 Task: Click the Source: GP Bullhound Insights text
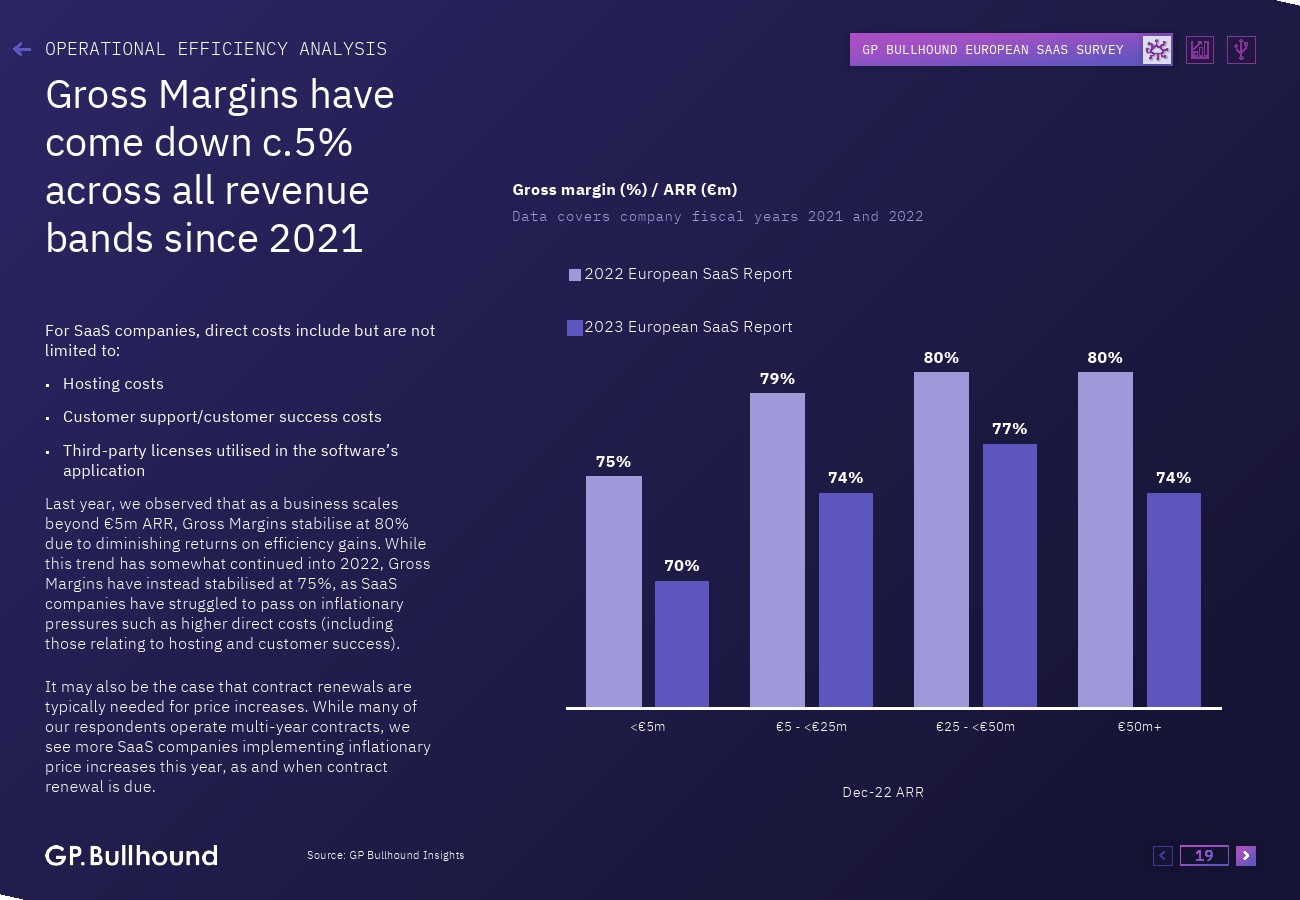(385, 855)
